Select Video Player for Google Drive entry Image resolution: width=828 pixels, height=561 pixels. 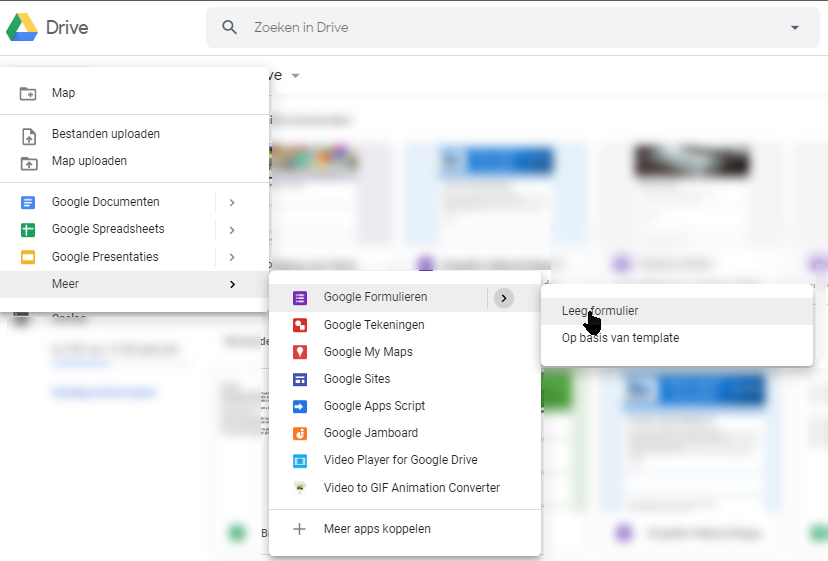click(x=405, y=460)
